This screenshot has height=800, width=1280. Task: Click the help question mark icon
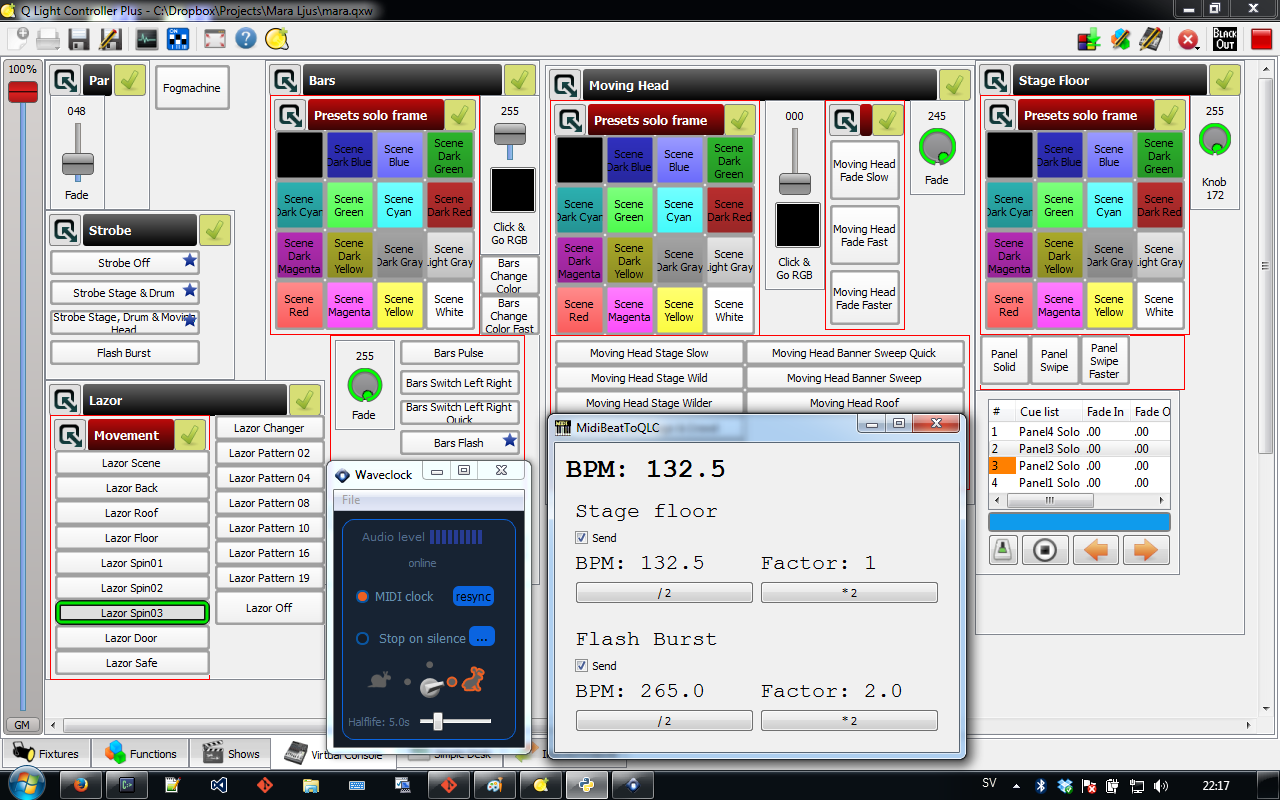[x=246, y=39]
